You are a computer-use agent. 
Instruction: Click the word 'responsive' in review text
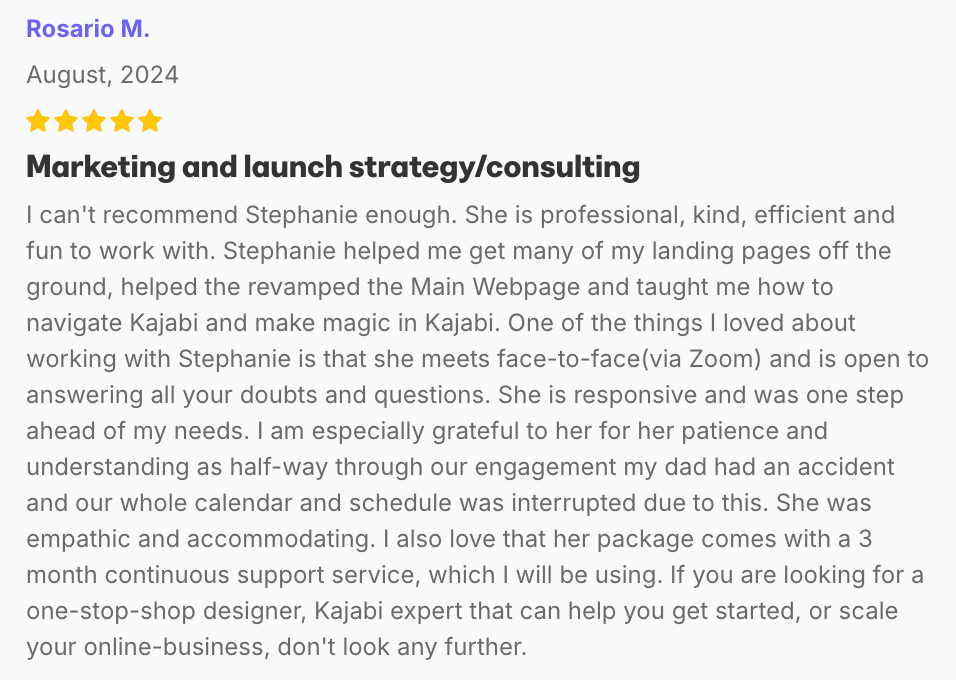click(635, 395)
